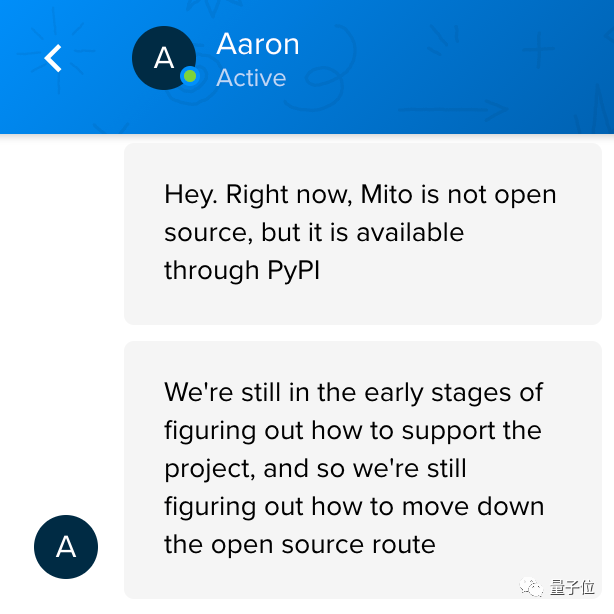Select the message starting with Hey. Right now

(363, 234)
